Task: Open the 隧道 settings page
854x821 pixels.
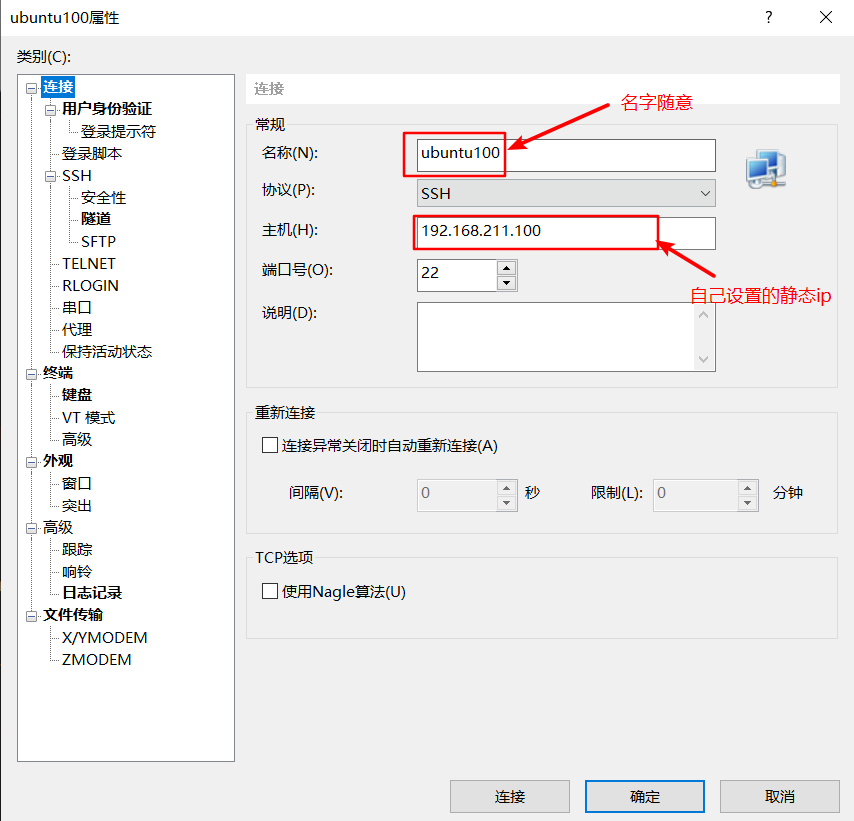Action: tap(96, 219)
